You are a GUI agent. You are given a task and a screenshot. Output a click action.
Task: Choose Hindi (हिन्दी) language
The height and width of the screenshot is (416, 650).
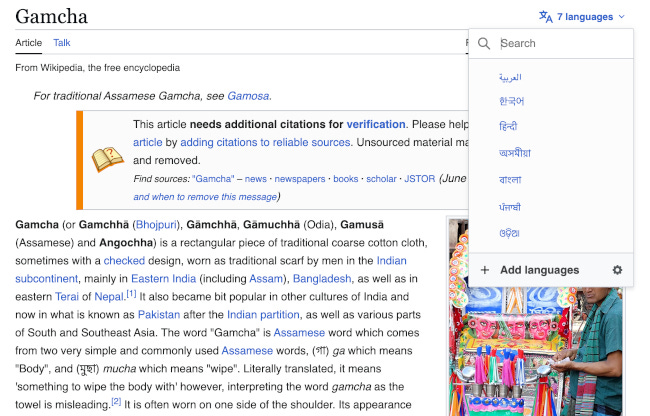[508, 126]
